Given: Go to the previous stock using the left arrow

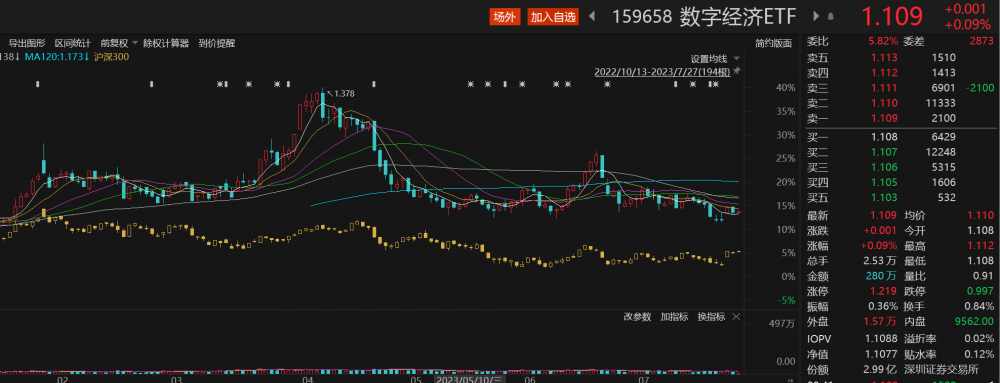Looking at the screenshot, I should [592, 17].
